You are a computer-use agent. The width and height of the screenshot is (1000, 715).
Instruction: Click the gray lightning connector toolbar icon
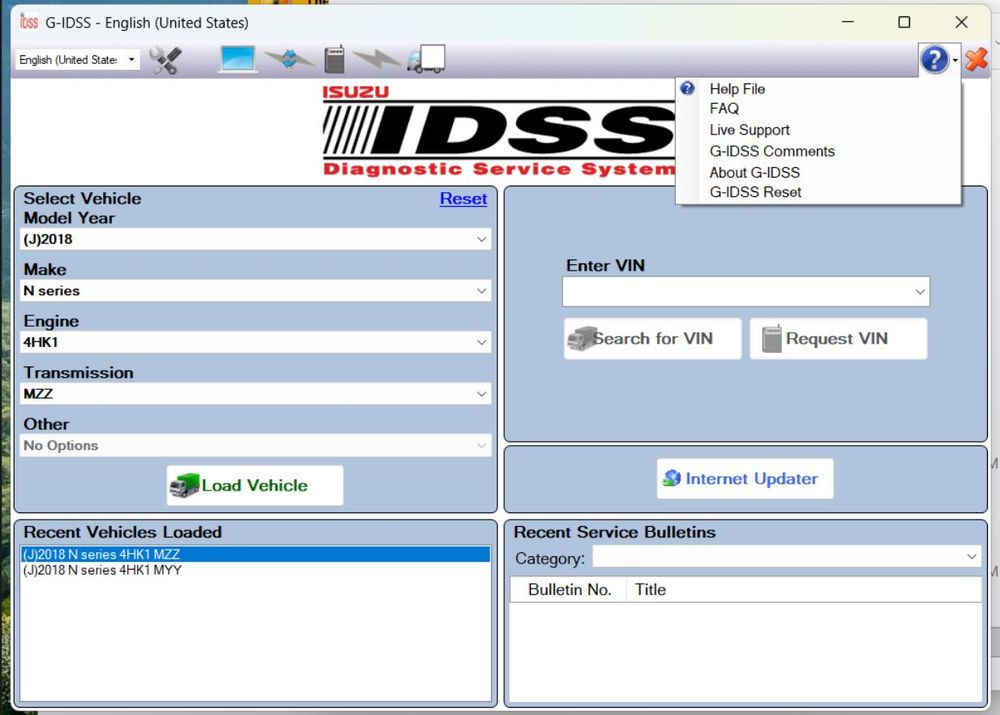click(x=376, y=59)
